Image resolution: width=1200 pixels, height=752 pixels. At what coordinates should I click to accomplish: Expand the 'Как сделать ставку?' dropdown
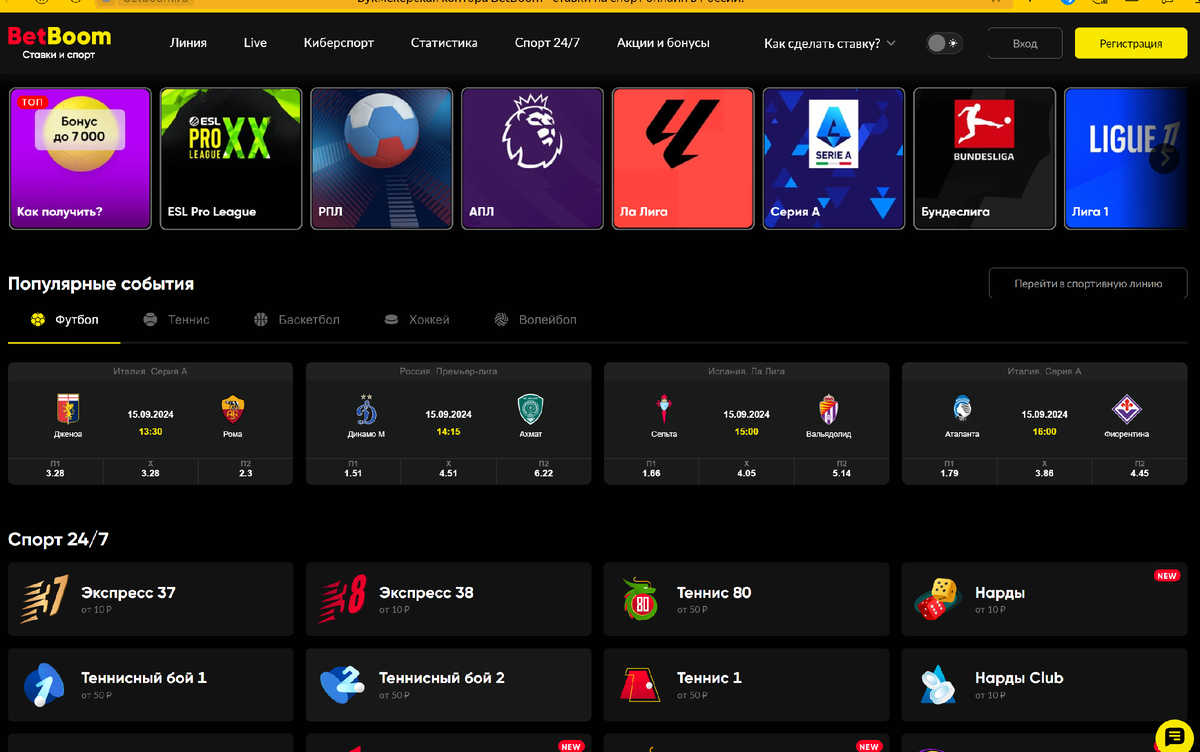829,43
